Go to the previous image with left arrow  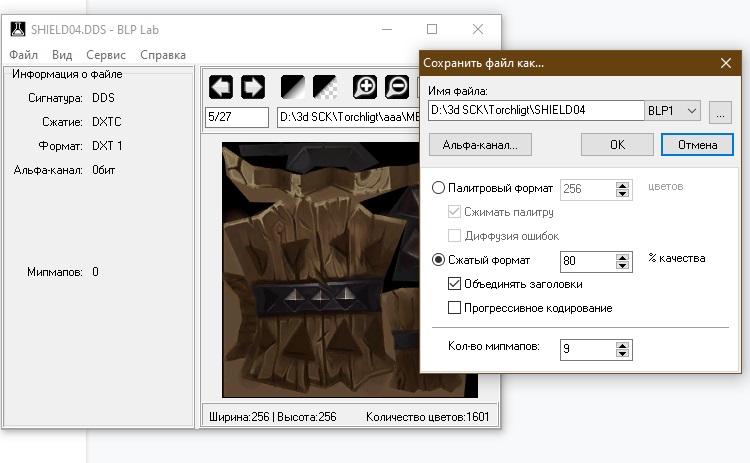tap(220, 87)
